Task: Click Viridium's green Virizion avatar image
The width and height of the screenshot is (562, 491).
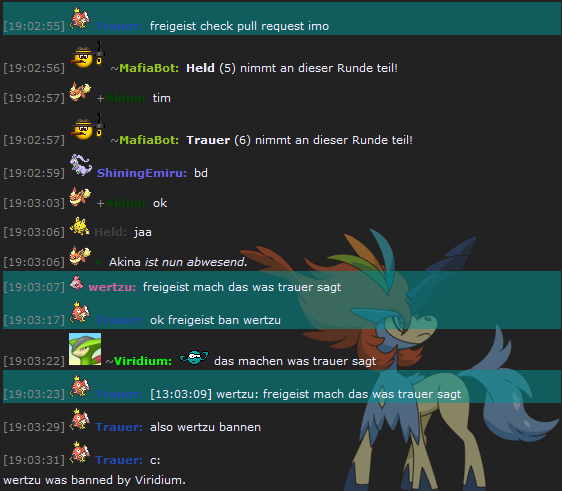Action: [x=85, y=349]
